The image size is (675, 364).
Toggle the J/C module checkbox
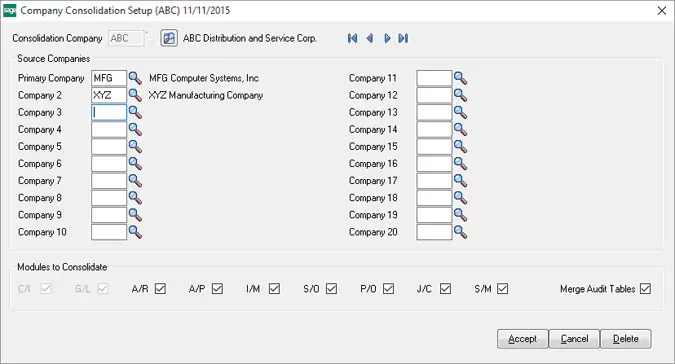pos(446,289)
